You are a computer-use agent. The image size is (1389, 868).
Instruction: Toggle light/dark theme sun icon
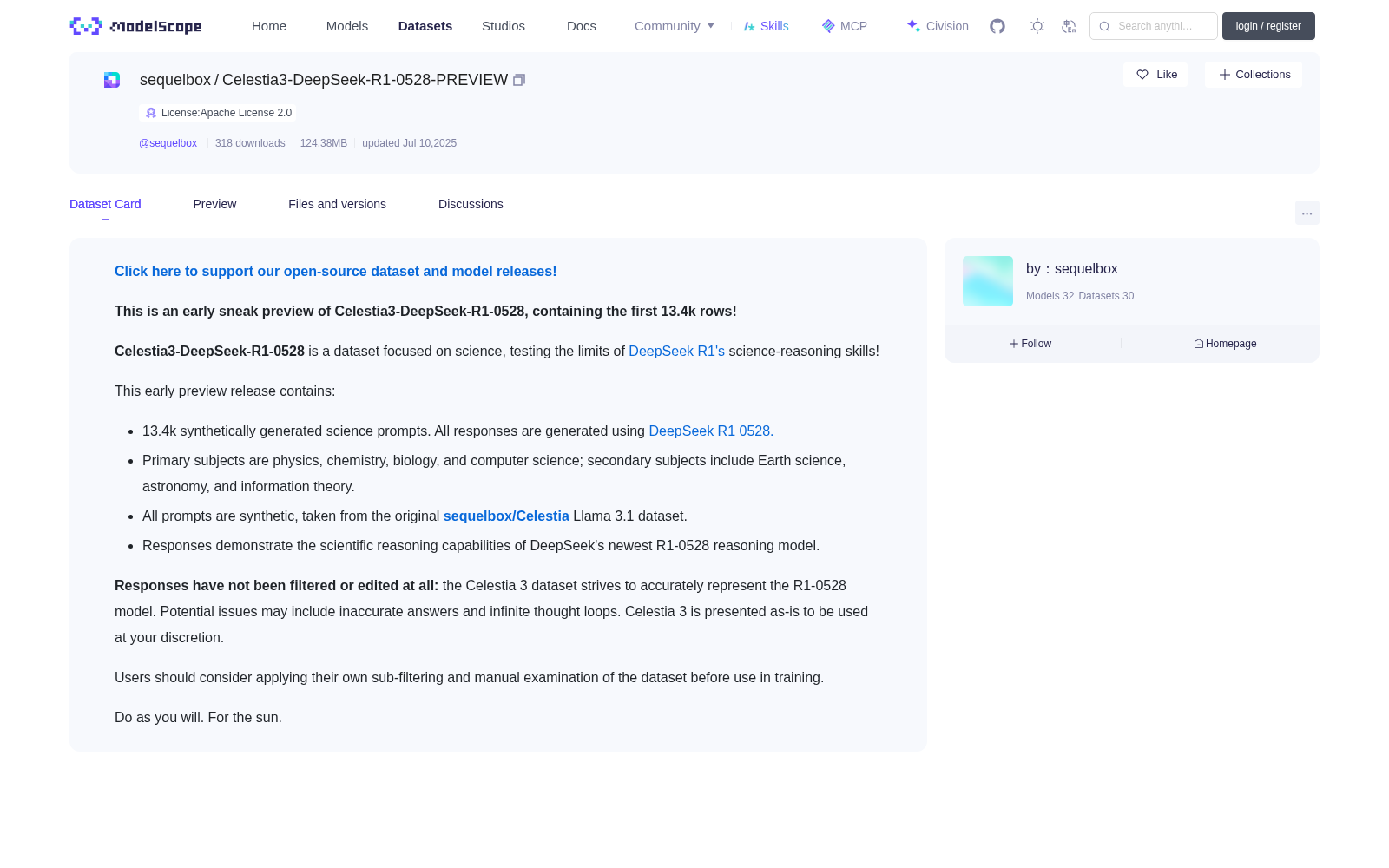coord(1037,26)
